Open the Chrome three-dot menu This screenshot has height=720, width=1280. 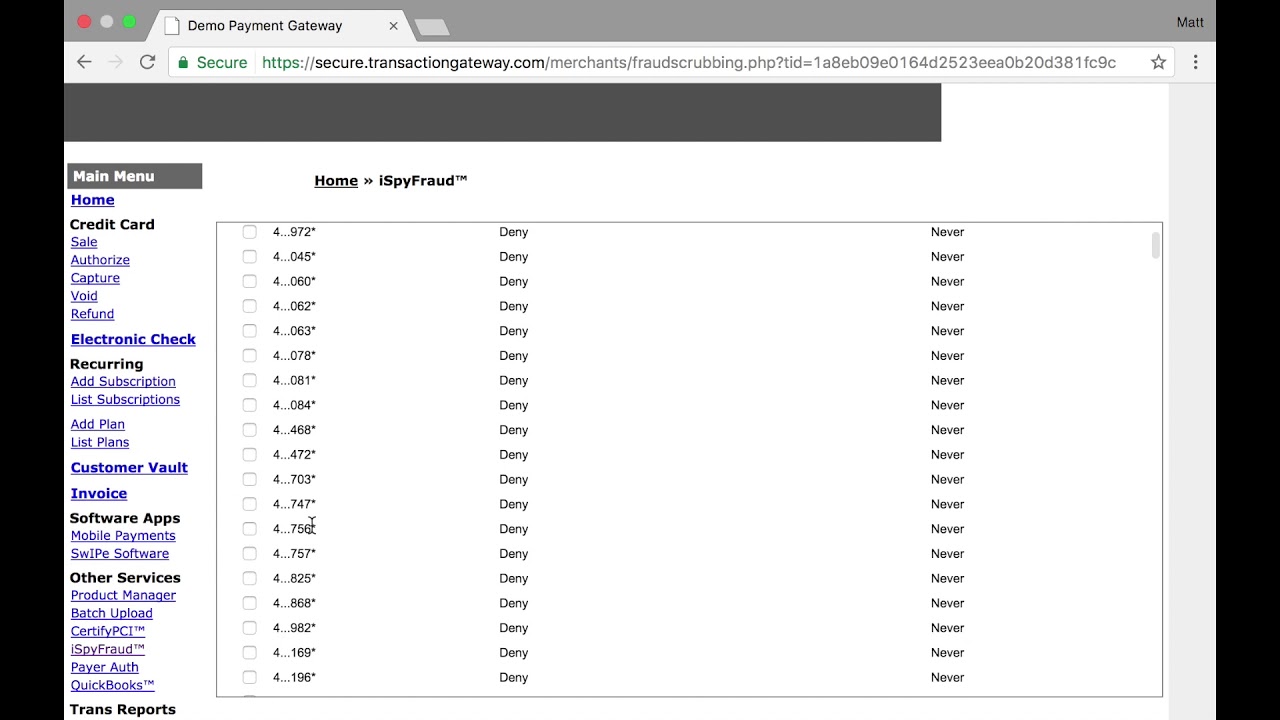(1195, 62)
